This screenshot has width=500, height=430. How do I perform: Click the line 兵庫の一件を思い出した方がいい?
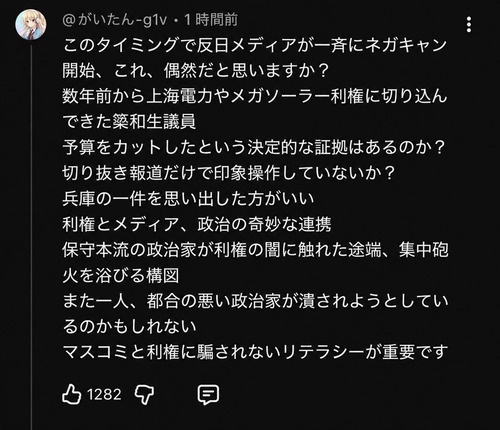[x=188, y=199]
